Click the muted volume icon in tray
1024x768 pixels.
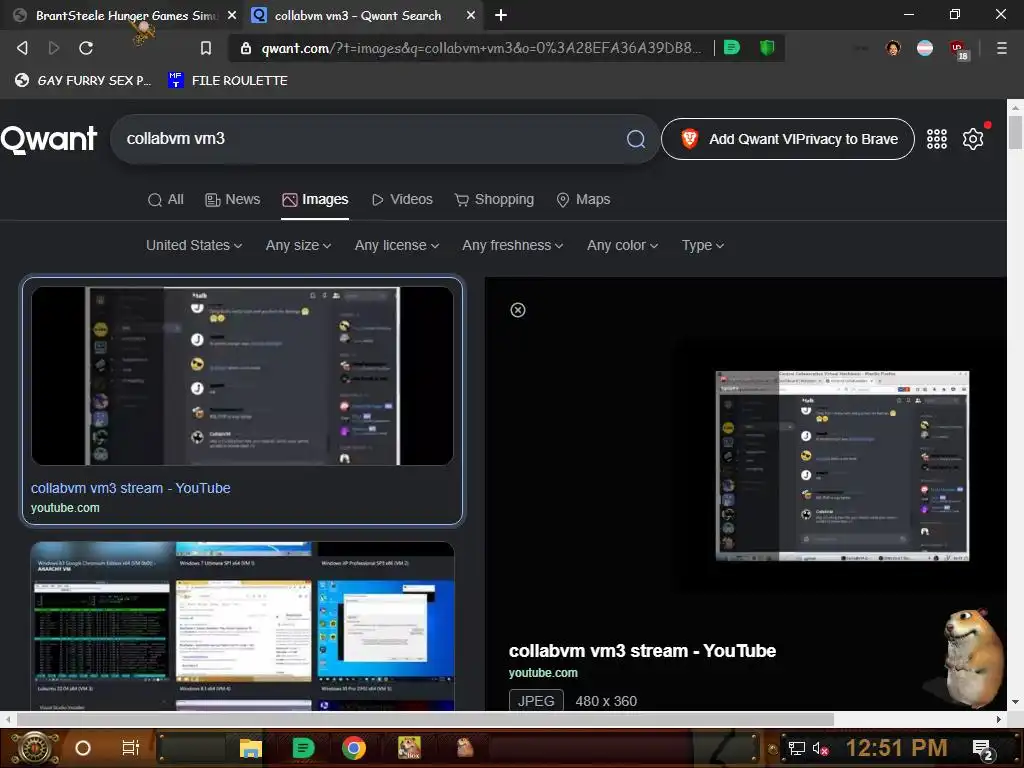click(820, 748)
